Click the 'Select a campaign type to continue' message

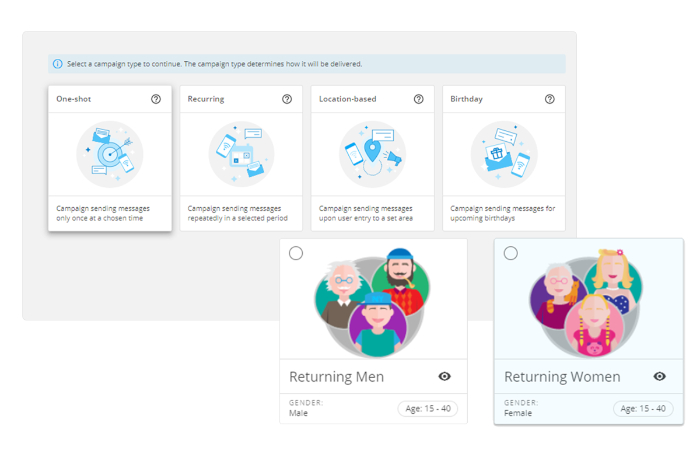point(215,64)
